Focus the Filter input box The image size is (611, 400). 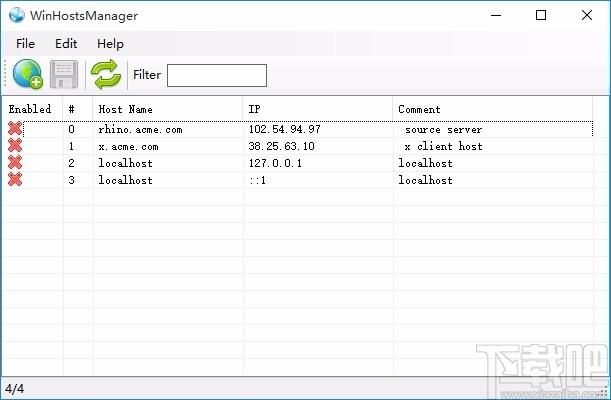(217, 75)
